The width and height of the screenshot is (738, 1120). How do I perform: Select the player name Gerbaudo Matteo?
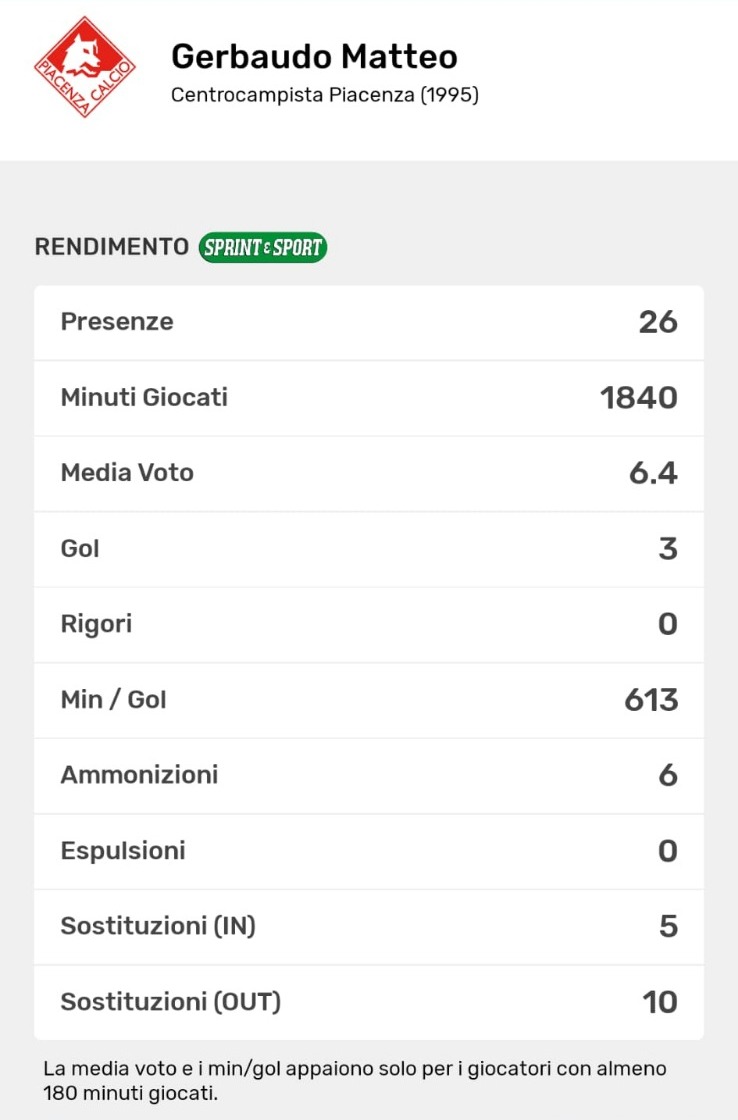tap(314, 56)
